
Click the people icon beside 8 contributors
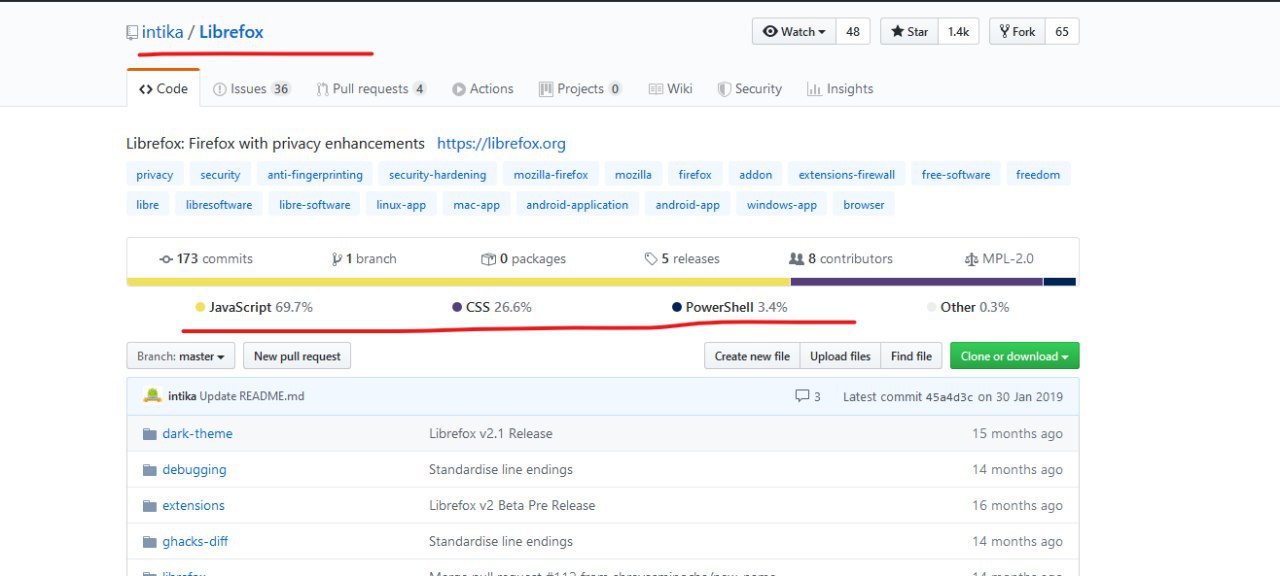coord(797,259)
